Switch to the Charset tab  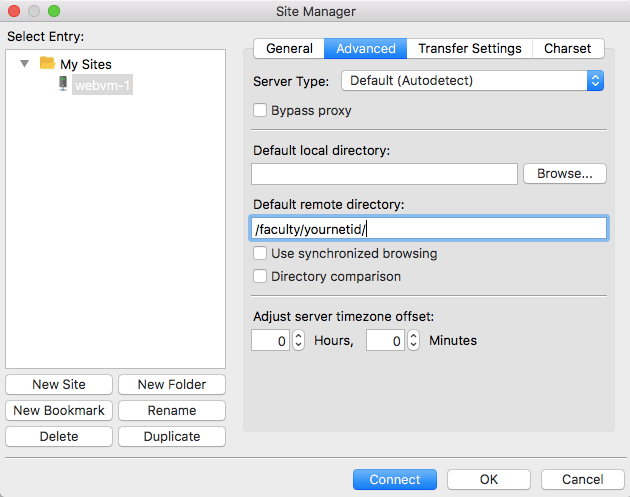point(567,48)
